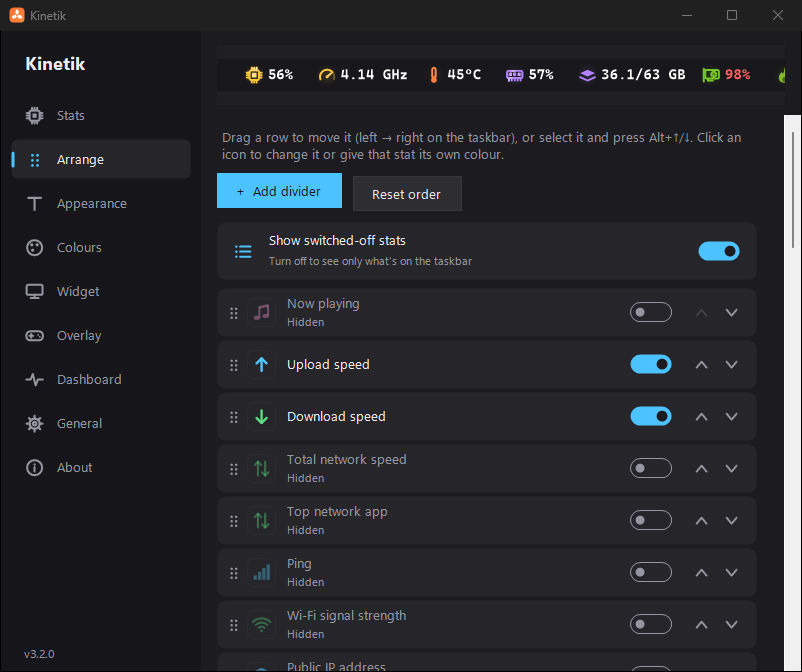Click the drag handle of Now playing row

tap(234, 312)
